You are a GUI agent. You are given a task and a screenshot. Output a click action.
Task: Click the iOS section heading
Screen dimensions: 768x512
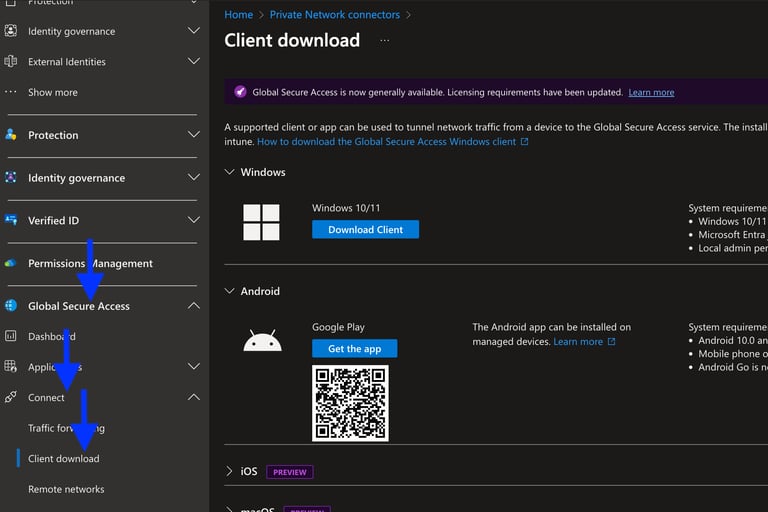[248, 471]
